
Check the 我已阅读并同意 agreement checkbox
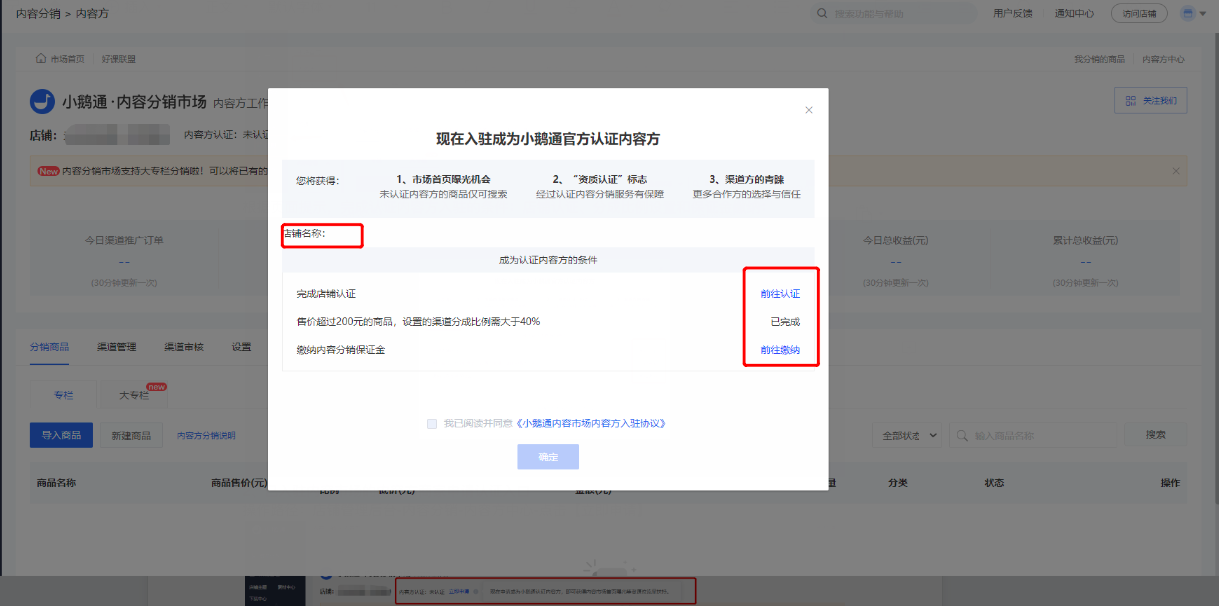coord(432,423)
